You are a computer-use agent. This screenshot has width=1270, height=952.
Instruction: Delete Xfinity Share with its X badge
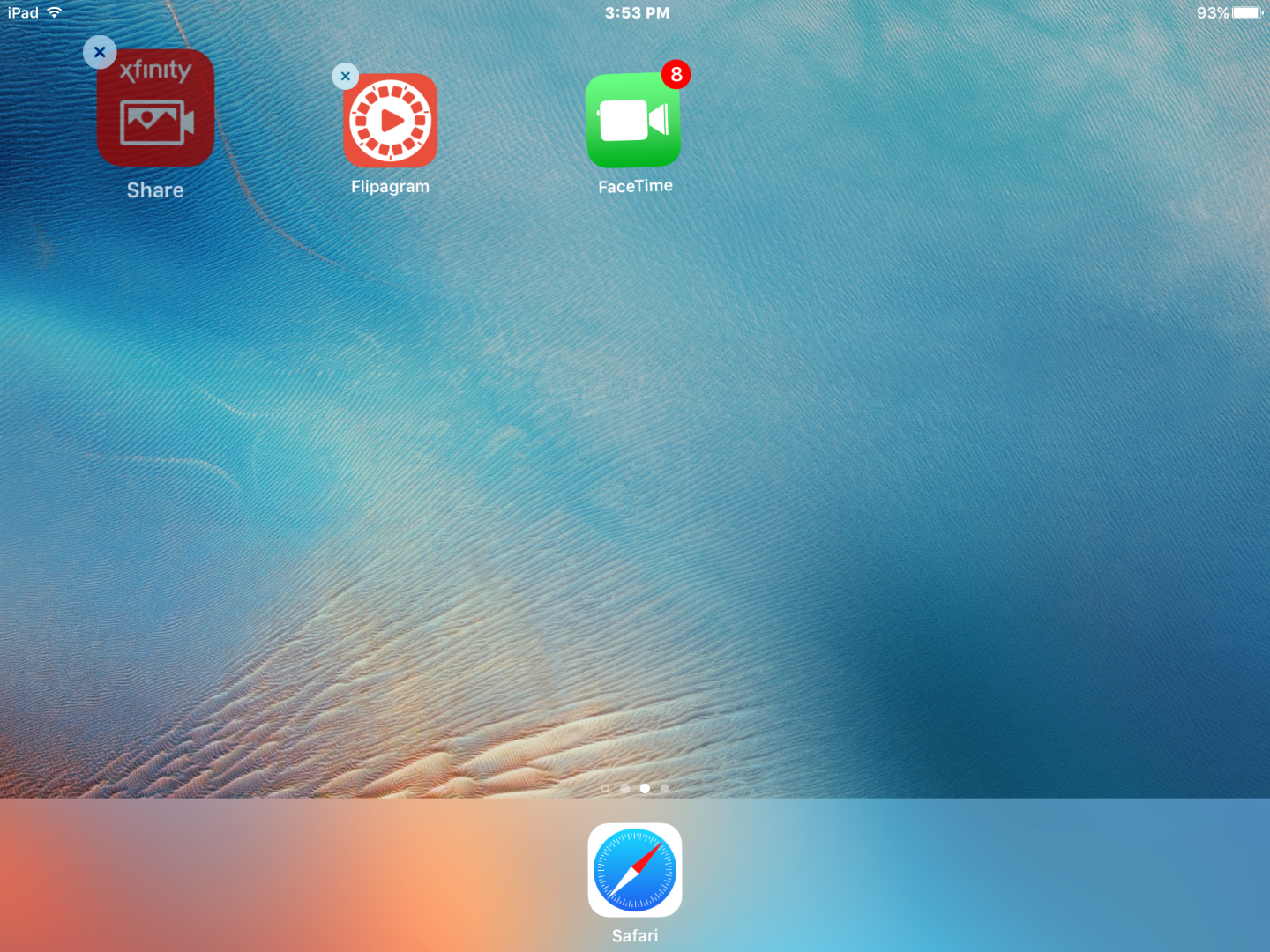(100, 53)
